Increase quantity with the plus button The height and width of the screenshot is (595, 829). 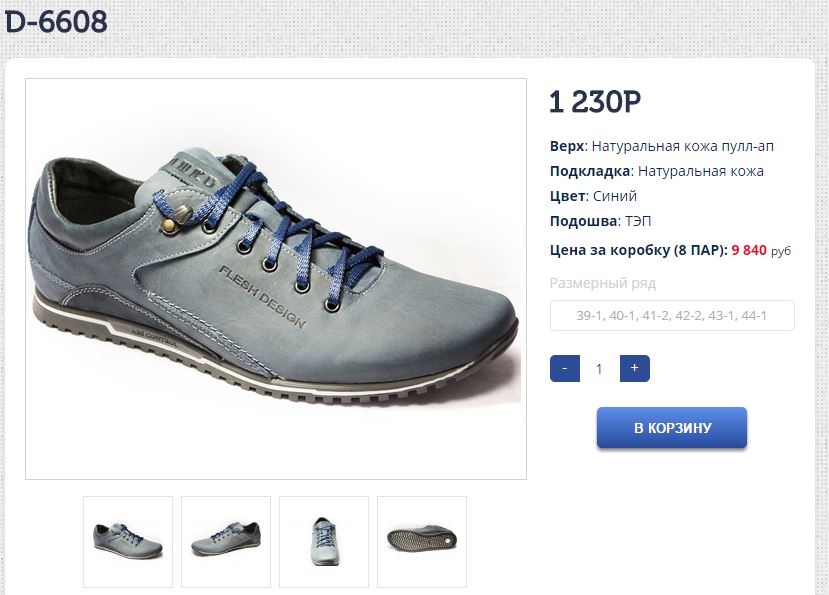(635, 368)
